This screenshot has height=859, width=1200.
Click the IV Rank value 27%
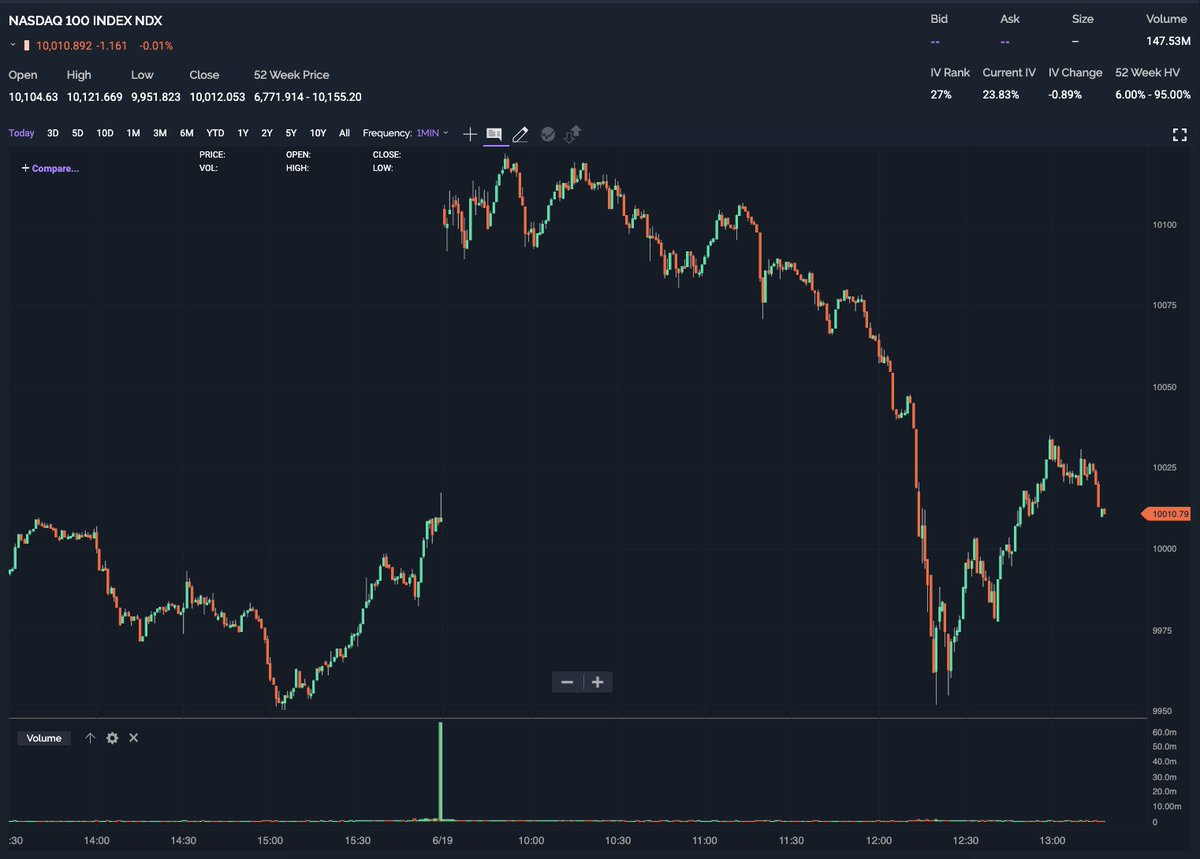[x=940, y=94]
